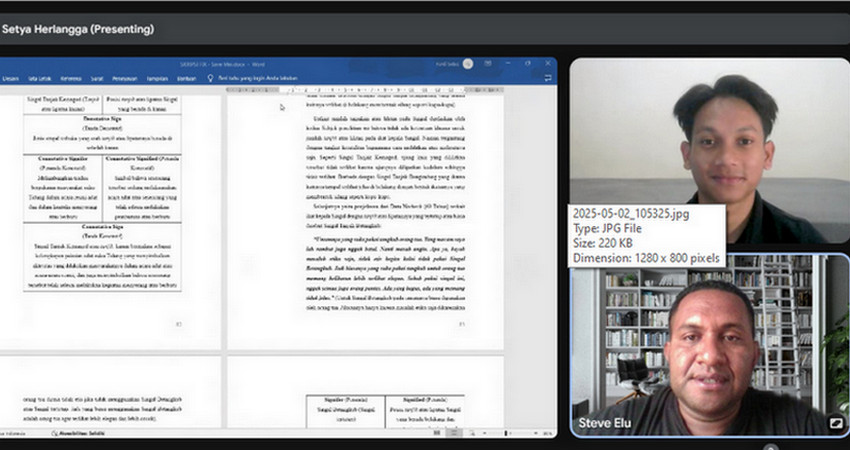The height and width of the screenshot is (450, 850).
Task: Click the comments icon below the close button
Action: (x=548, y=78)
